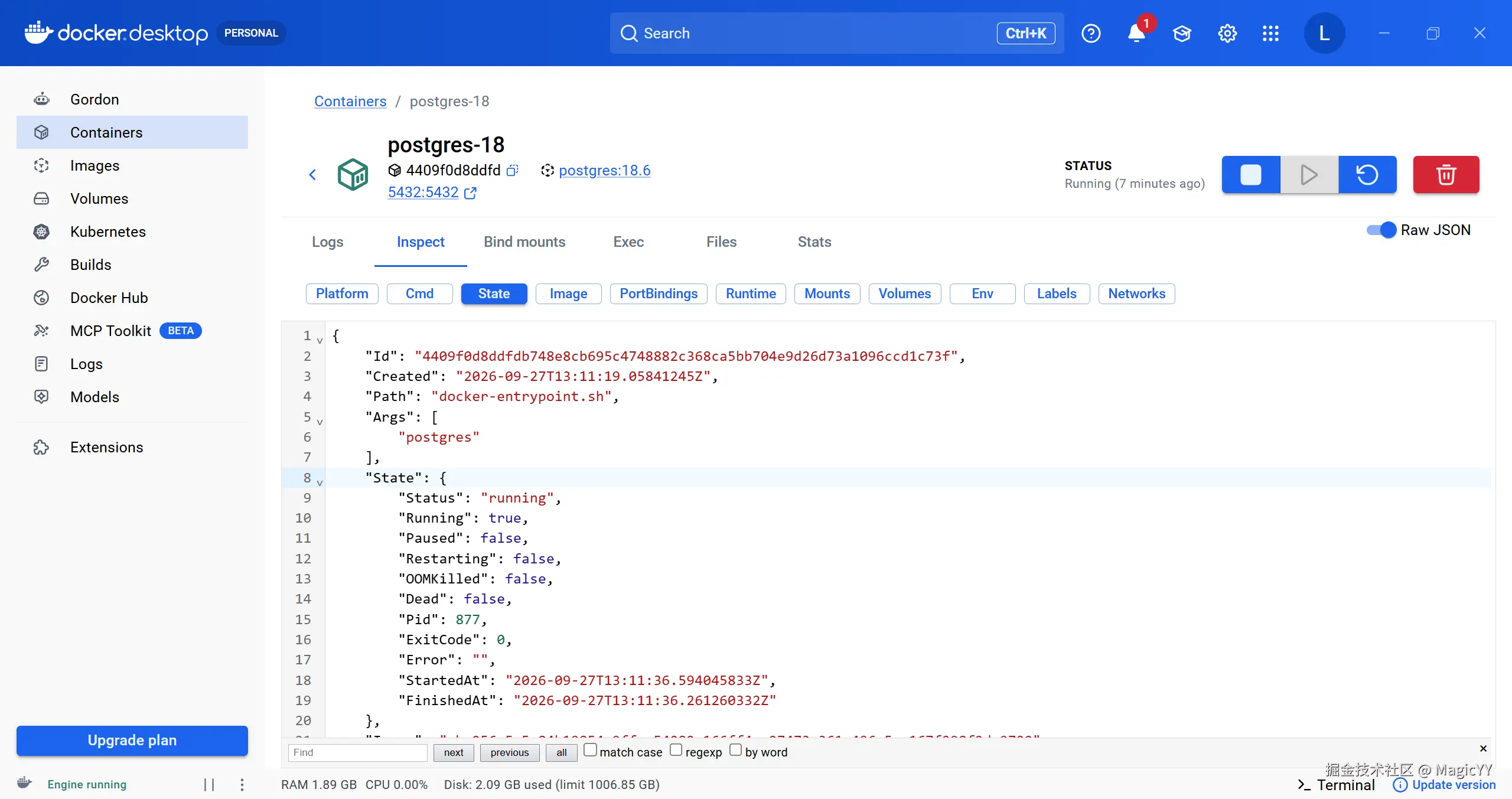1512x799 pixels.
Task: Click the Update version link
Action: (1445, 785)
